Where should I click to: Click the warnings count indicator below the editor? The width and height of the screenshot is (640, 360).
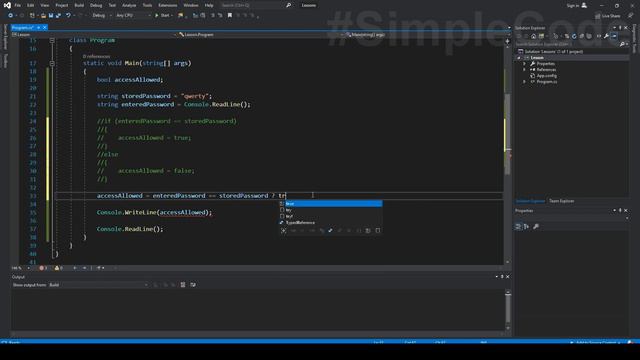pyautogui.click(x=59, y=268)
